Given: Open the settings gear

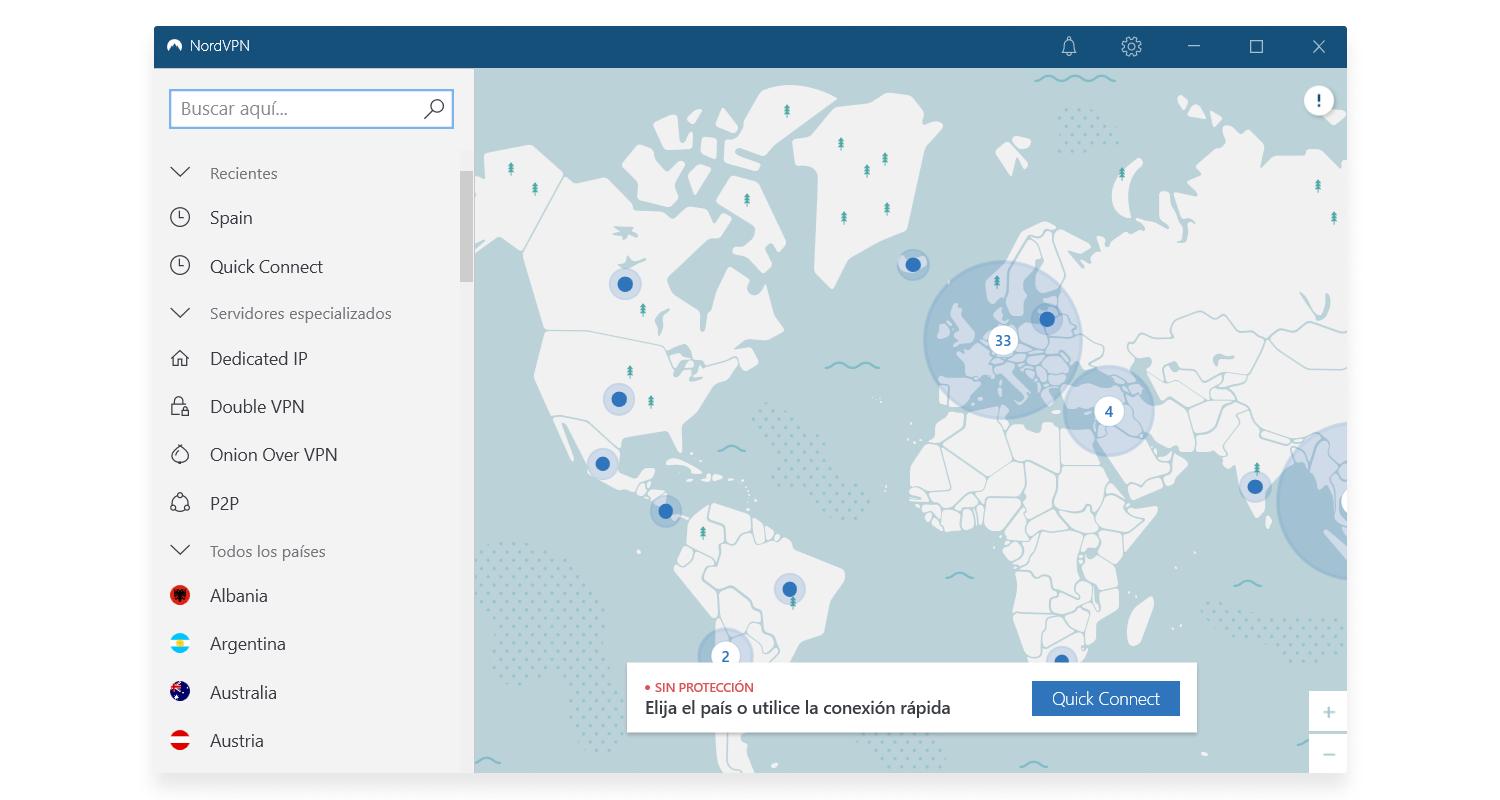Looking at the screenshot, I should click(x=1131, y=46).
